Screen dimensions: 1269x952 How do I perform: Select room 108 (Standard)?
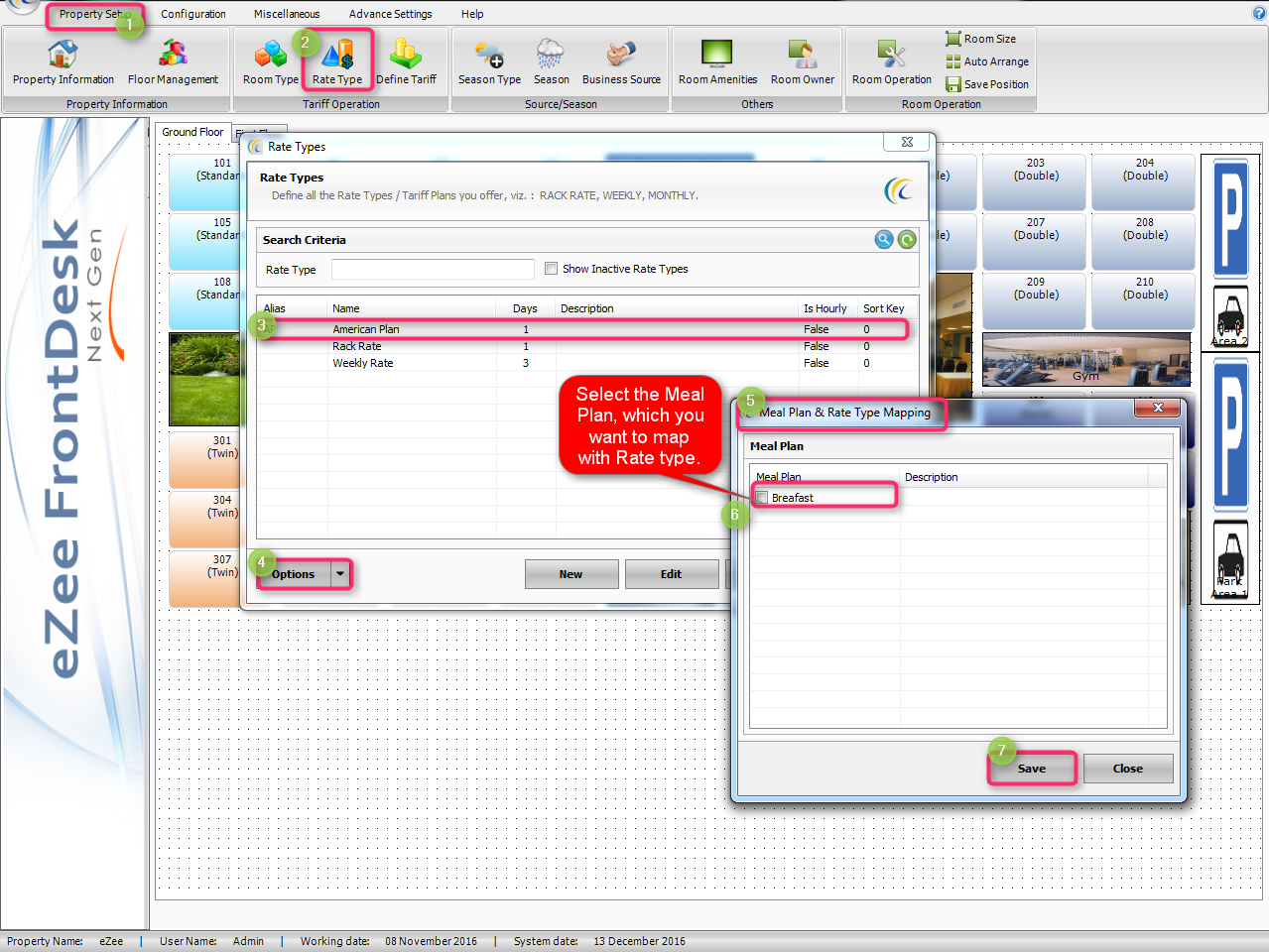pos(205,299)
